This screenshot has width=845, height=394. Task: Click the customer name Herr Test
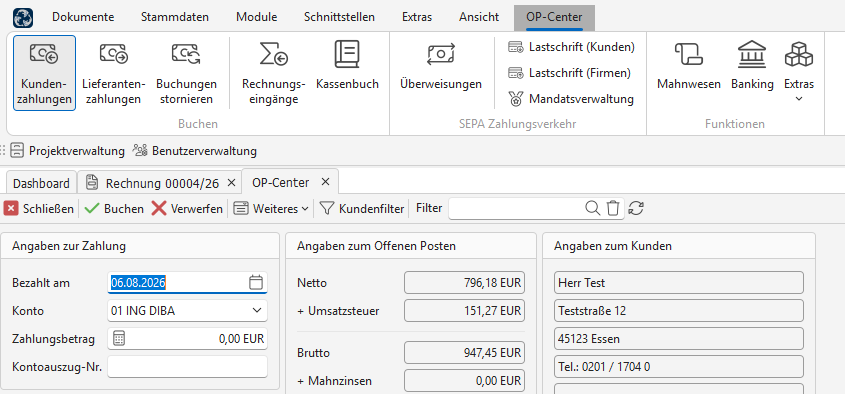tap(678, 282)
